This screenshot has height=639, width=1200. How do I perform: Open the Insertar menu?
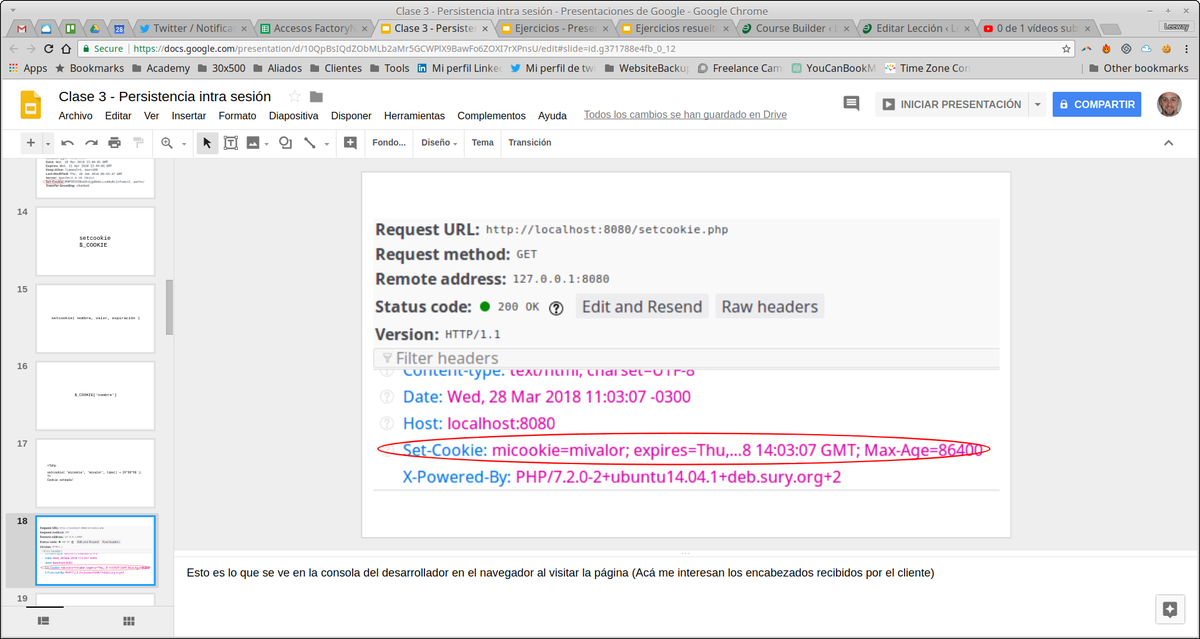point(189,116)
